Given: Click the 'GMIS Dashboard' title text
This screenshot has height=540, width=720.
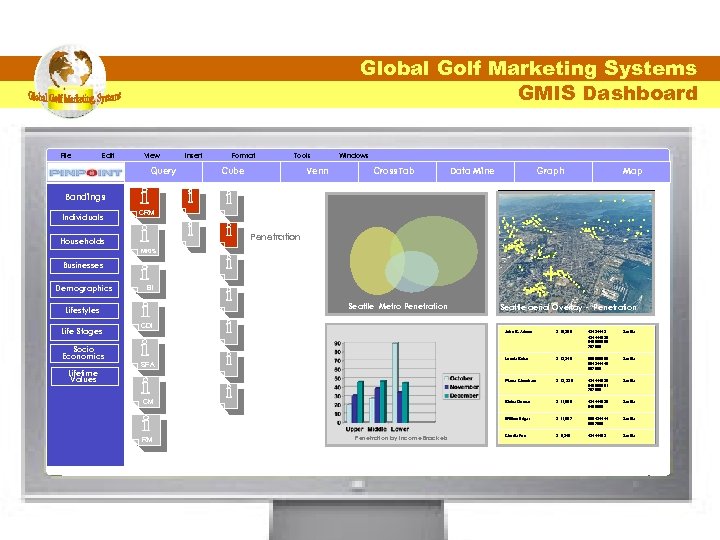Looking at the screenshot, I should pos(608,93).
